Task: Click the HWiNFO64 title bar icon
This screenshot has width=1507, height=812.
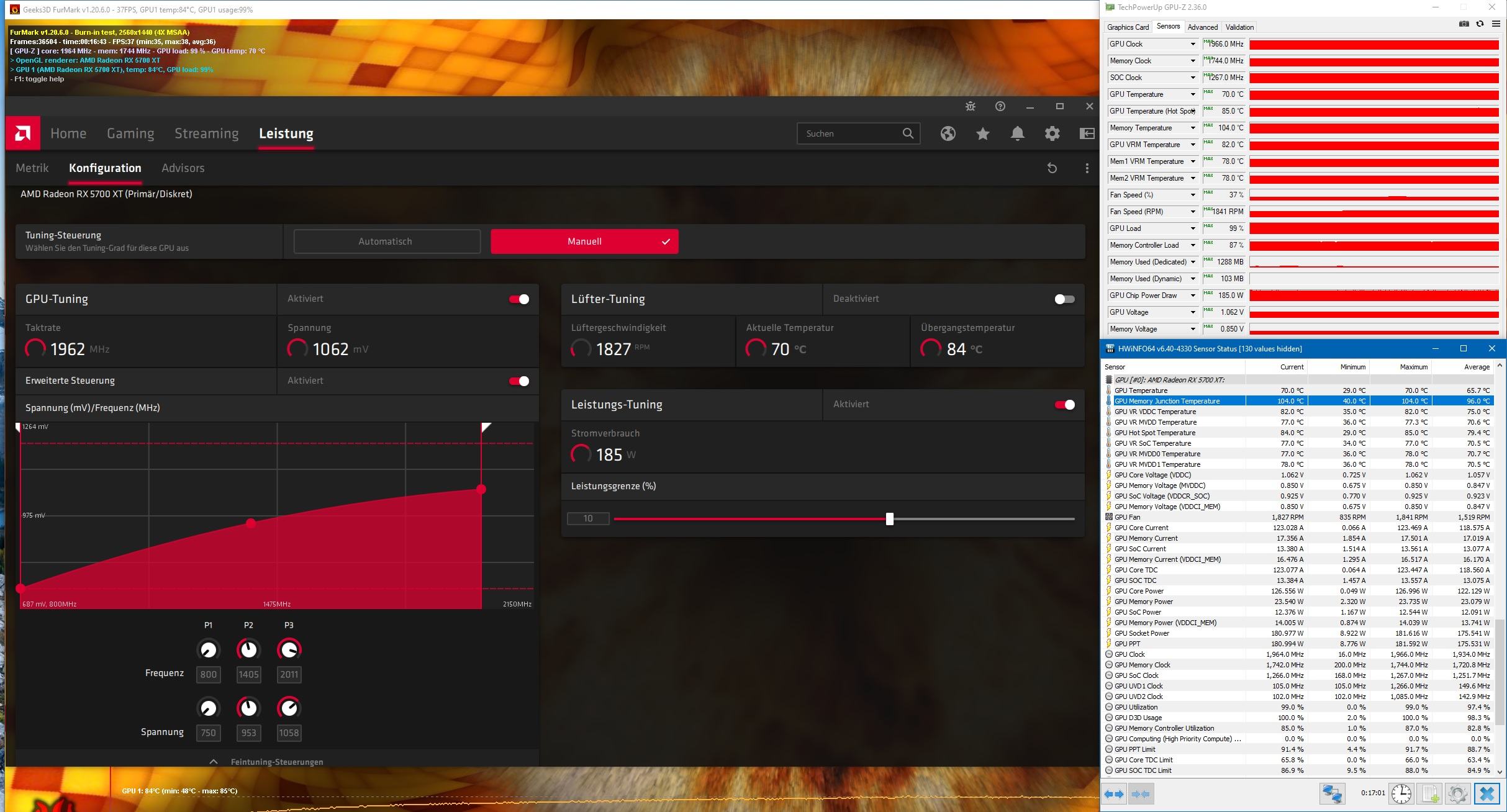Action: 1110,349
